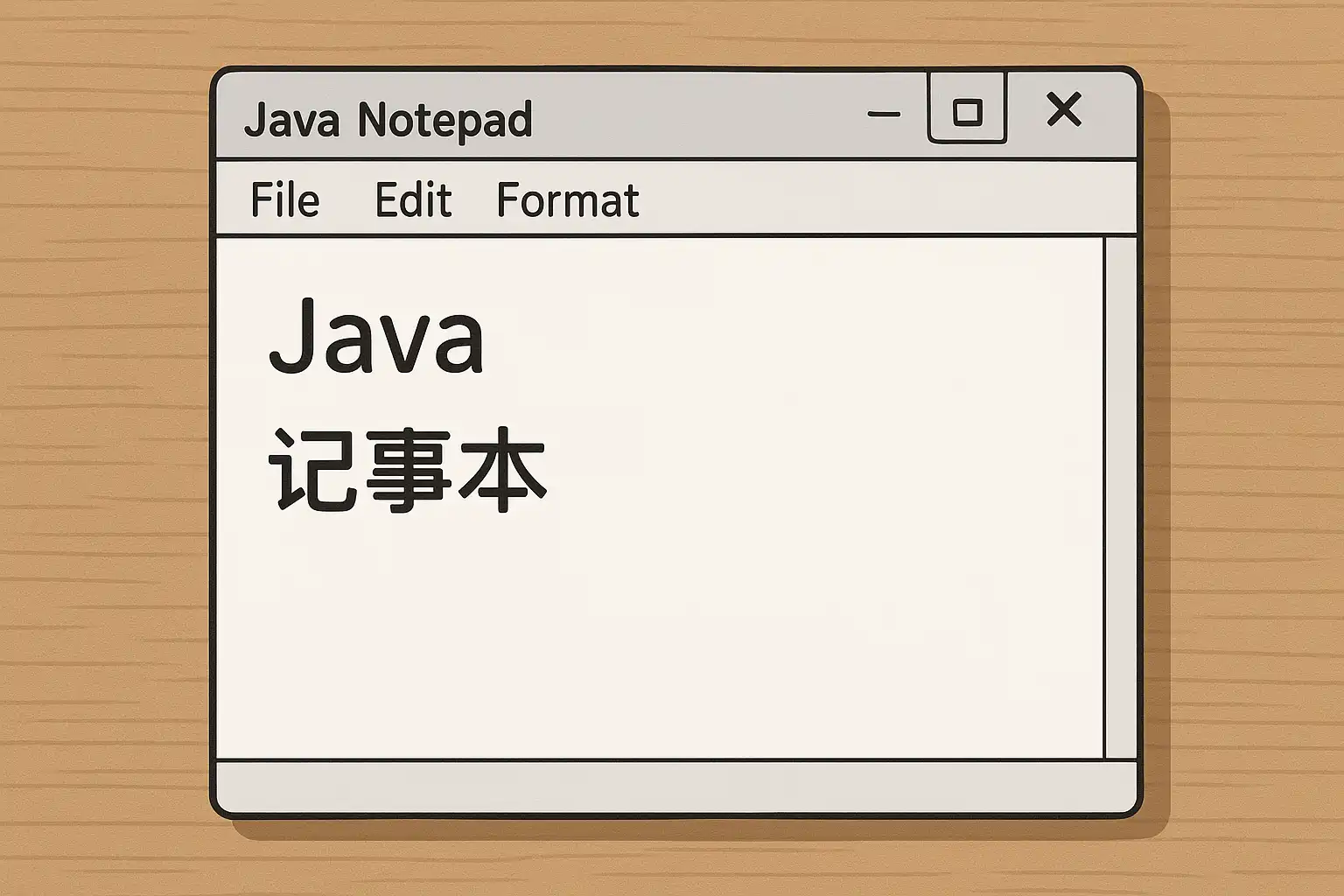Open the Edit menu
The image size is (1344, 896).
pyautogui.click(x=413, y=200)
